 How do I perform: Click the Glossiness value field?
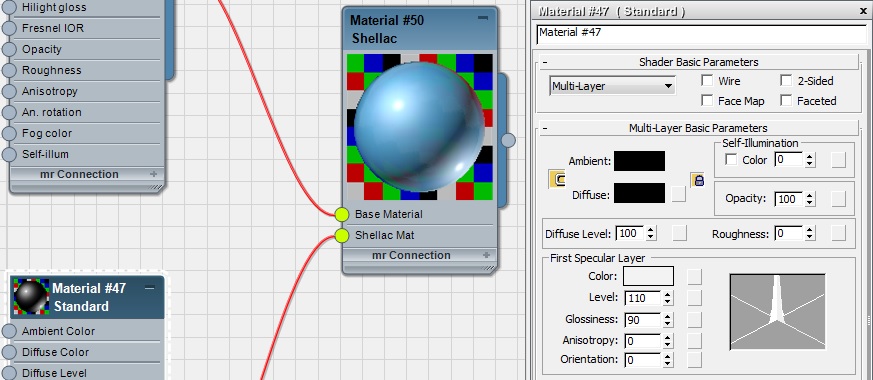click(x=643, y=320)
